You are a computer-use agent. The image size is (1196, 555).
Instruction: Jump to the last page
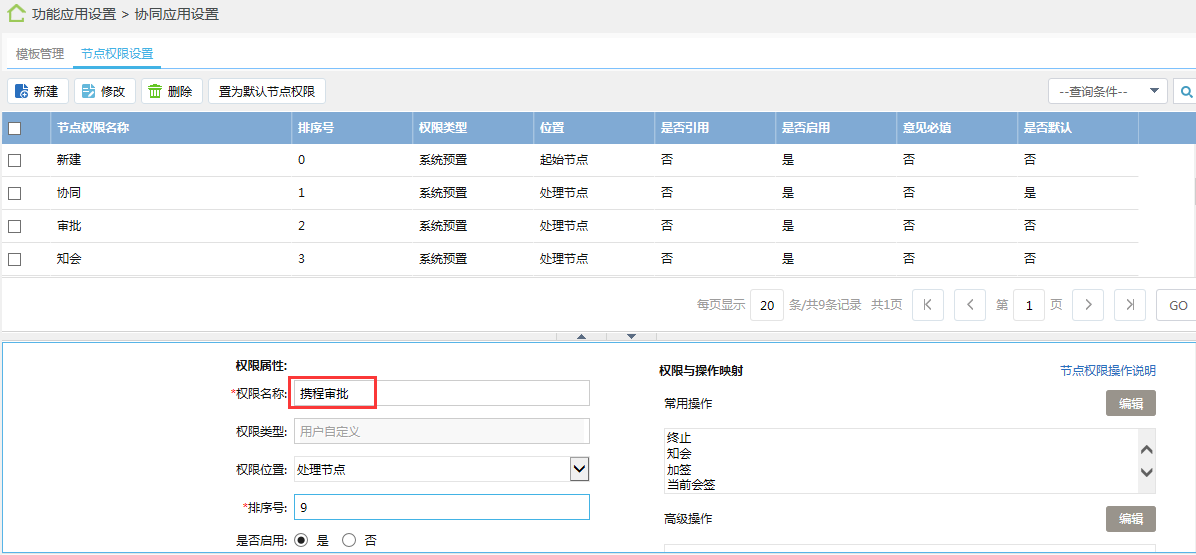click(1129, 305)
